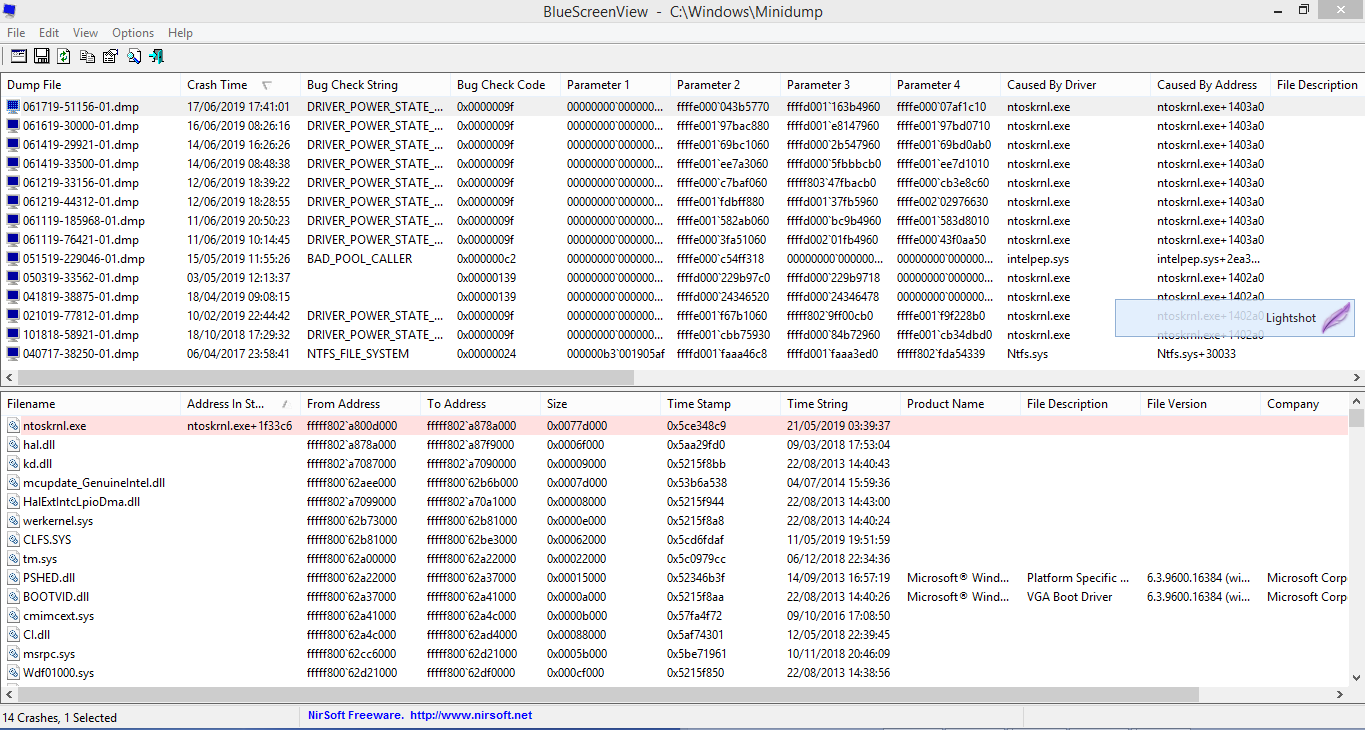Click the file icon next to Wdf01000.sys
The width and height of the screenshot is (1365, 730).
point(13,673)
